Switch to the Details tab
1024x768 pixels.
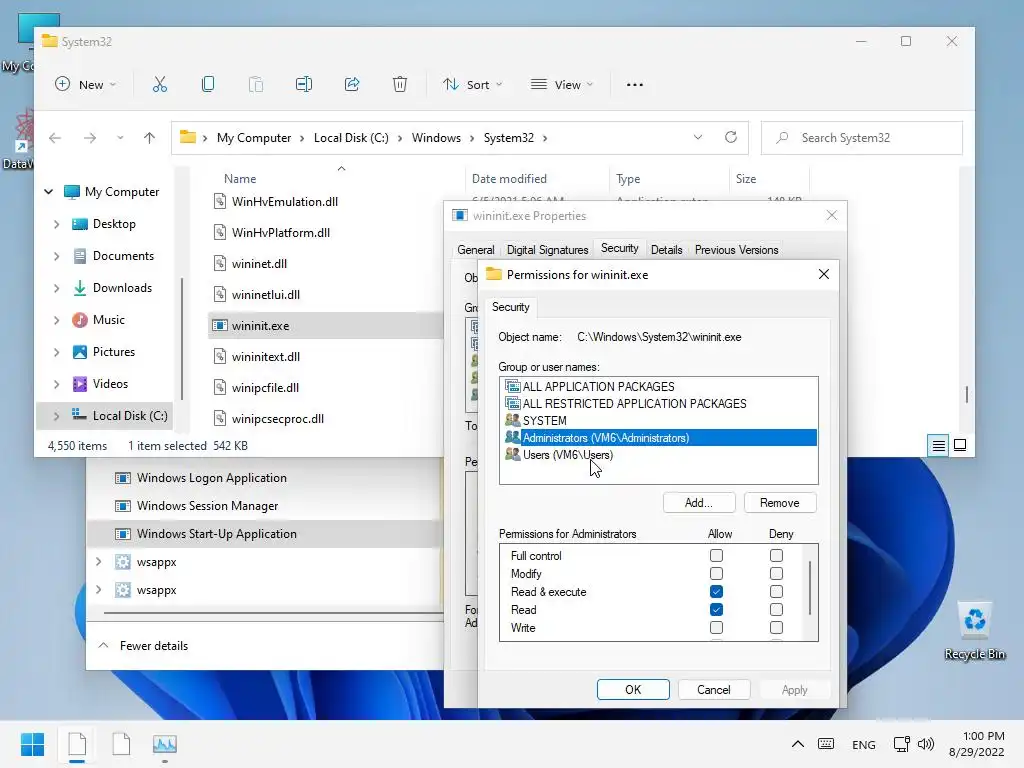coord(666,249)
